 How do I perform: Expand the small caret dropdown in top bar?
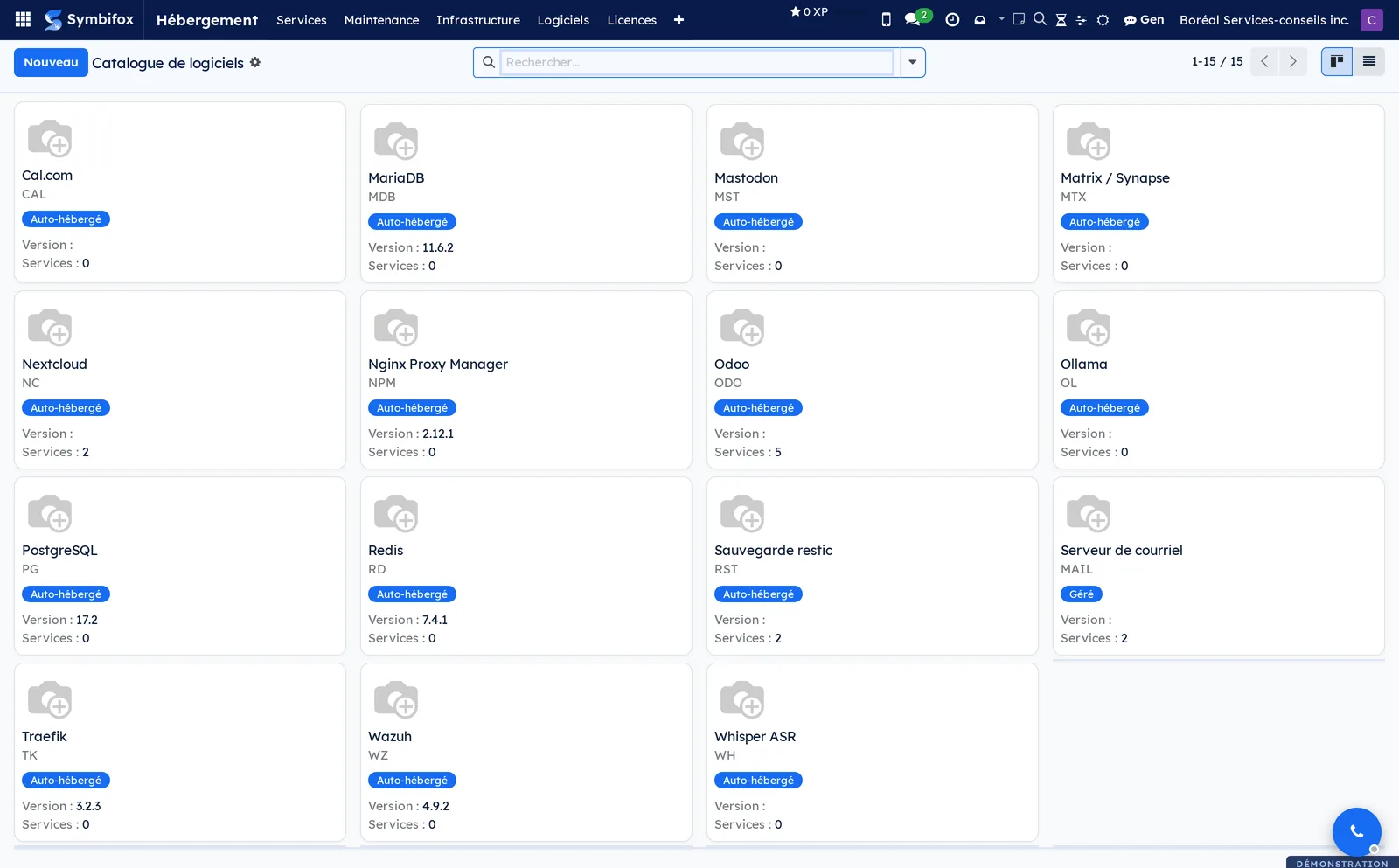1001,18
